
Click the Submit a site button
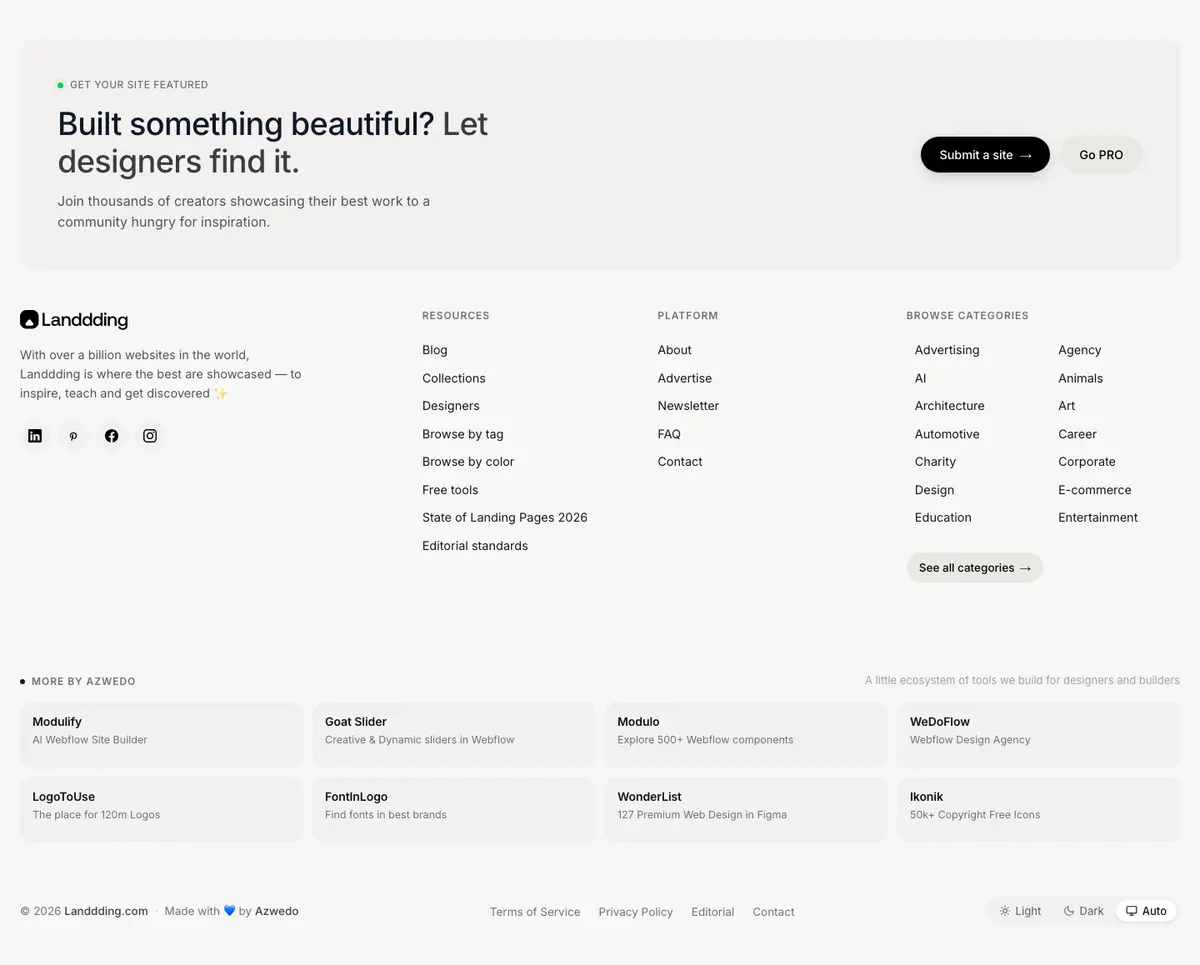985,155
